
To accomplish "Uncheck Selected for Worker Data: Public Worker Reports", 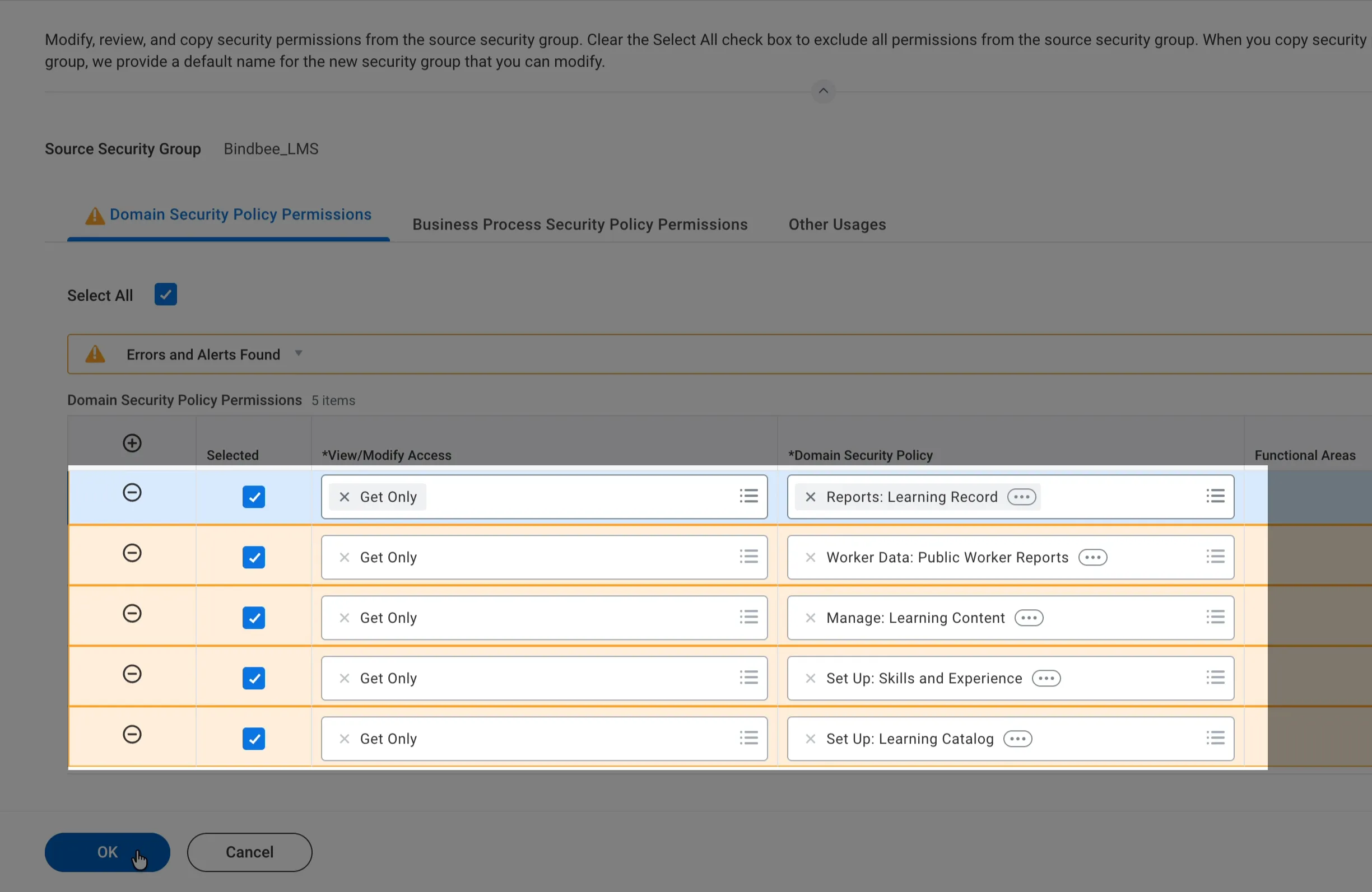I will click(x=254, y=557).
